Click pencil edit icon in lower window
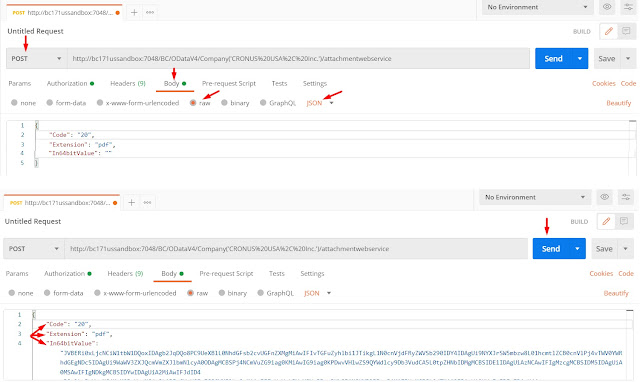 pos(606,222)
